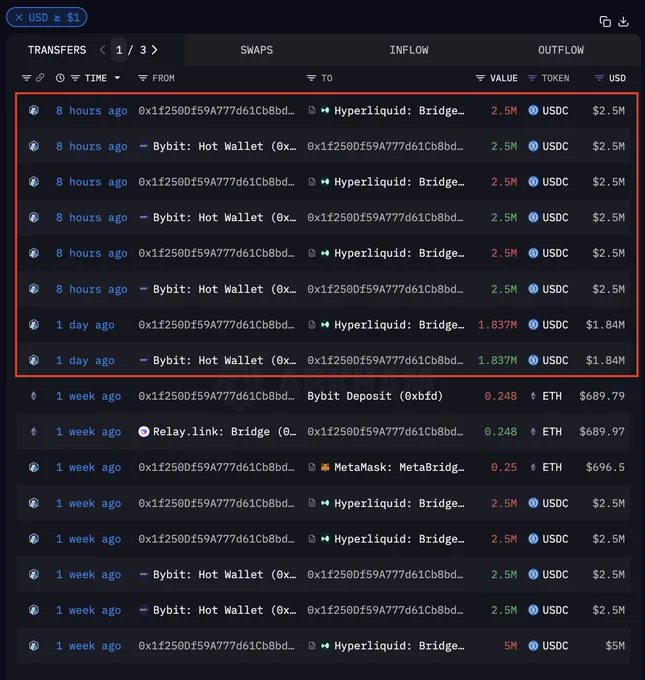645x680 pixels.
Task: Click the link icon in table header
Action: coord(40,78)
